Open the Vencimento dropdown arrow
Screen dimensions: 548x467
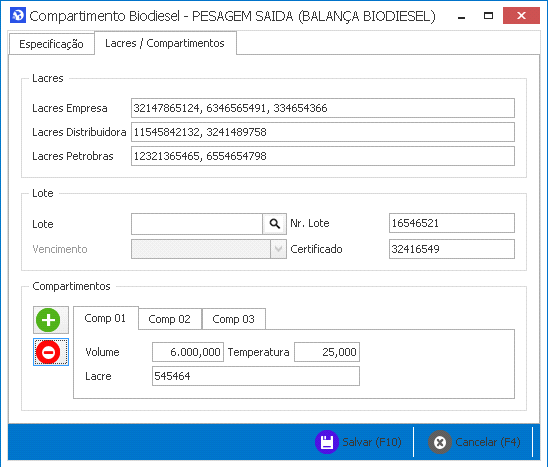click(278, 249)
